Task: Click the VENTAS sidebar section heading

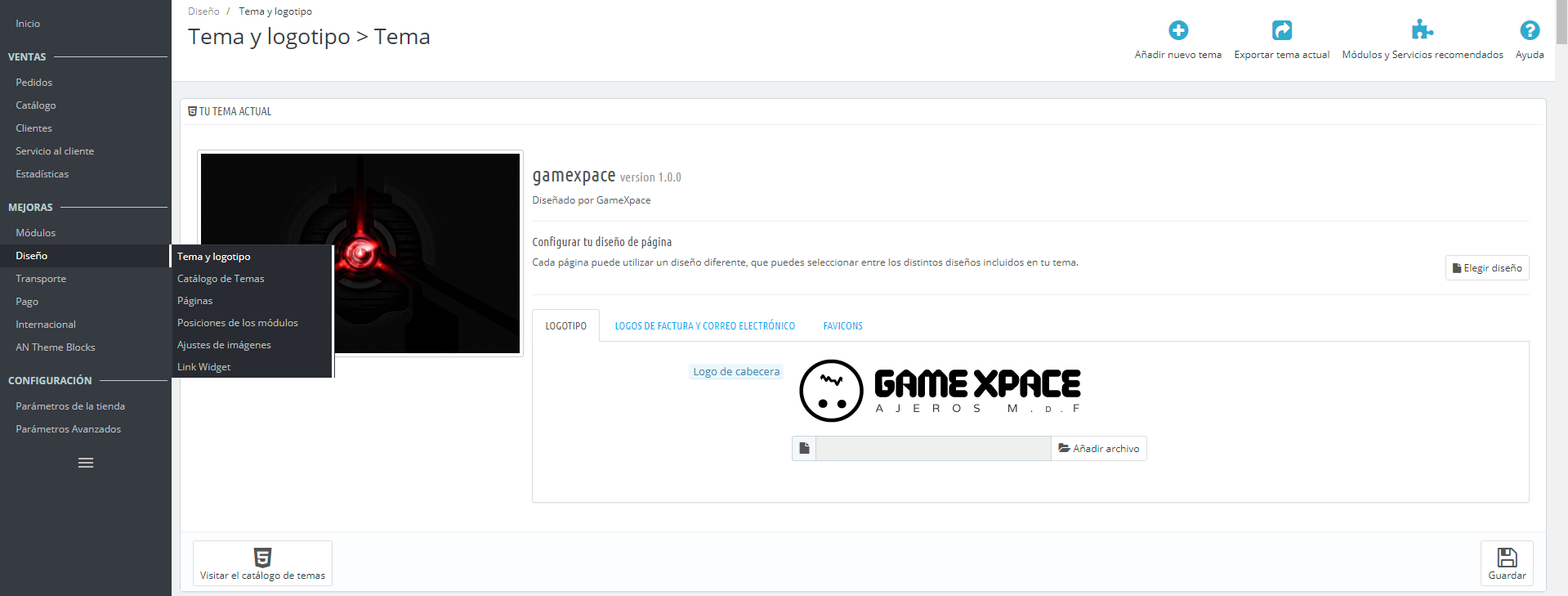Action: [27, 57]
